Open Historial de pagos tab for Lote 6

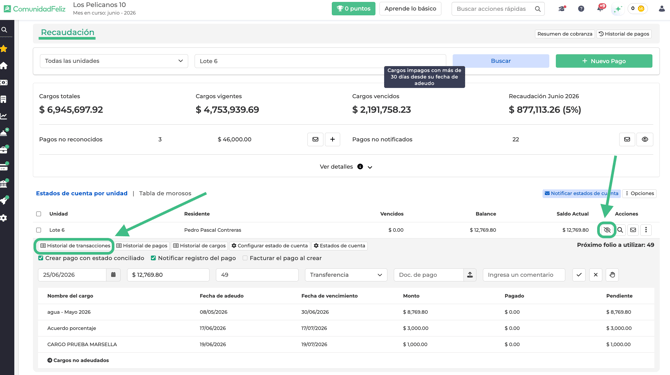142,246
